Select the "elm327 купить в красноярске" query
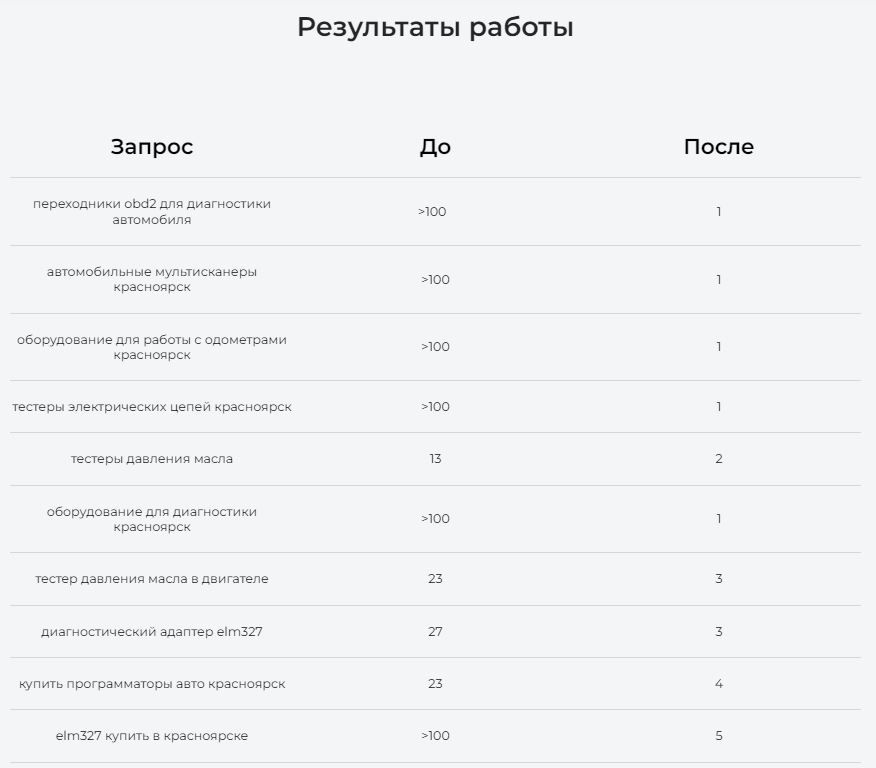The image size is (876, 768). (x=152, y=736)
